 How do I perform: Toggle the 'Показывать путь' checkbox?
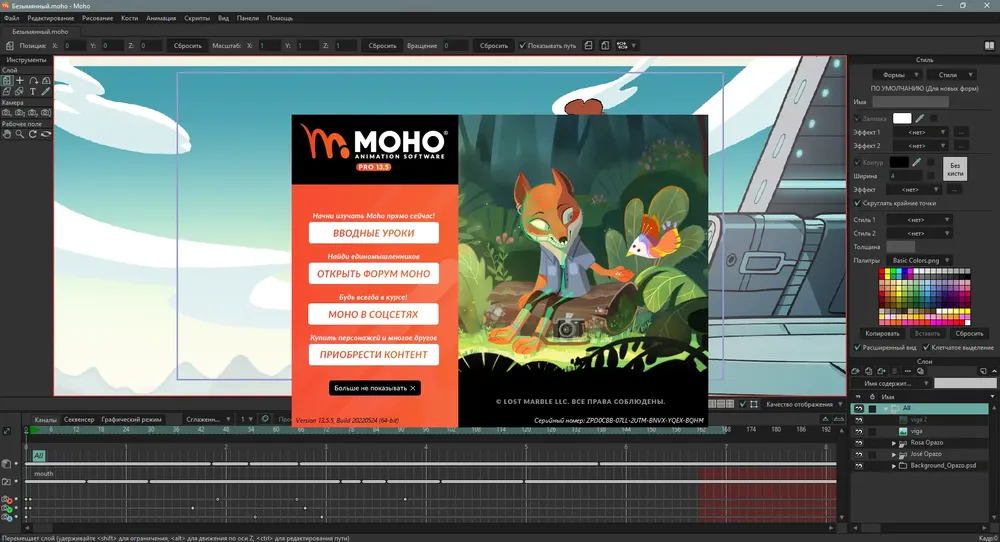coord(522,46)
